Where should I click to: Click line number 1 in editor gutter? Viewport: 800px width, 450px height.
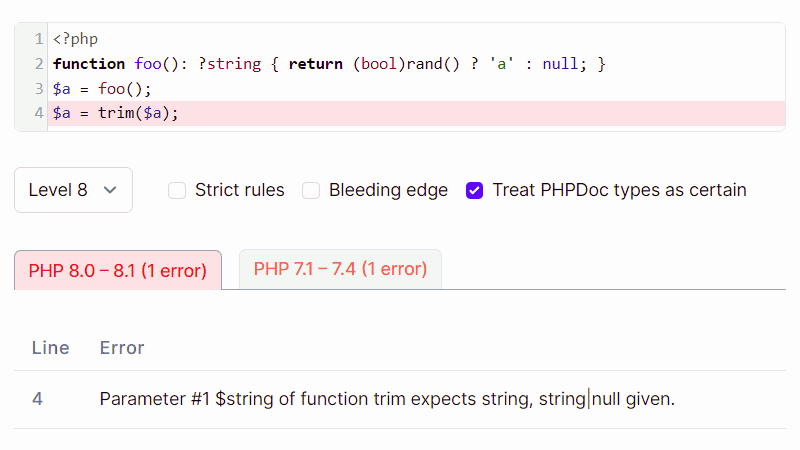(x=38, y=39)
